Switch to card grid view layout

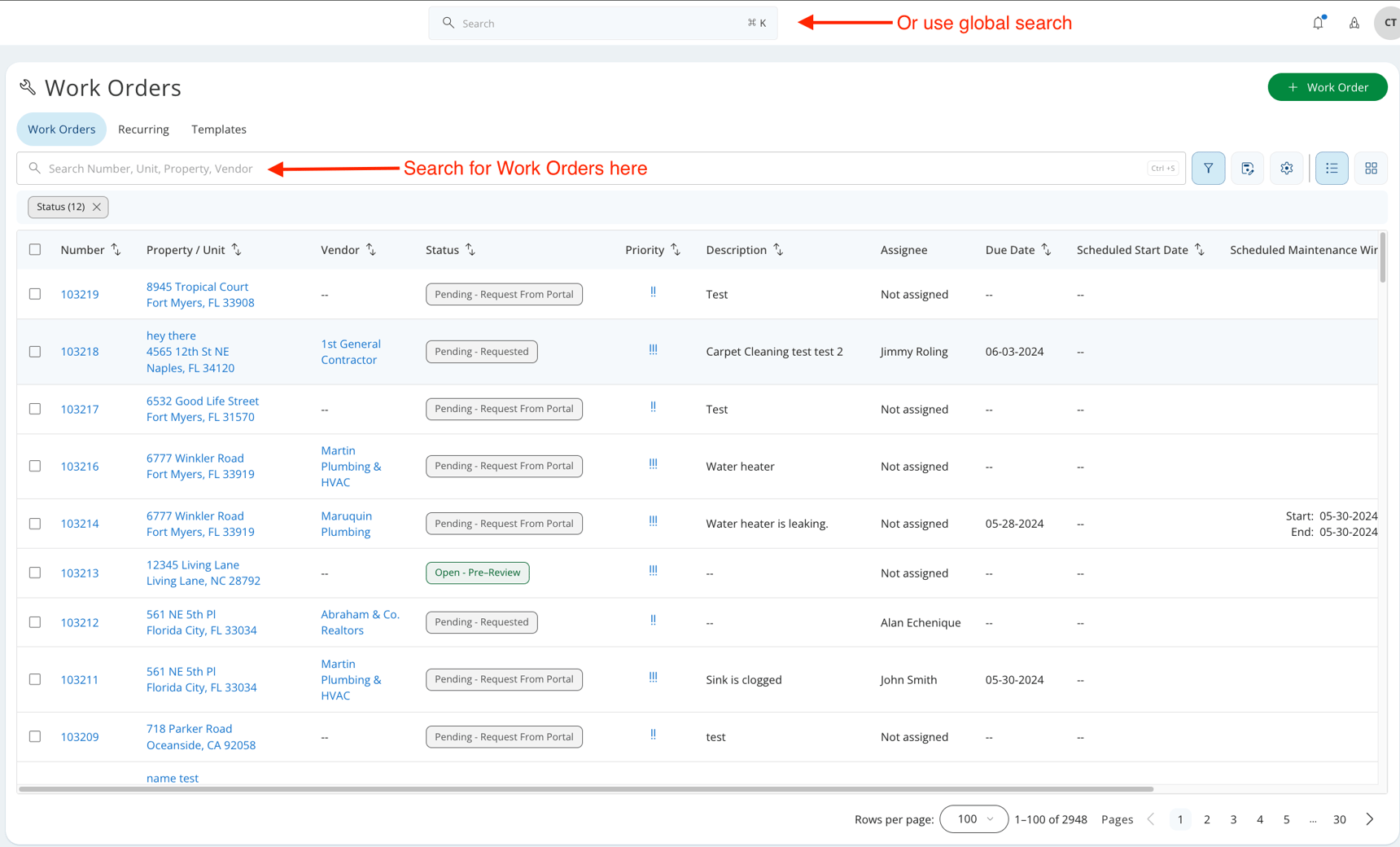pyautogui.click(x=1371, y=168)
